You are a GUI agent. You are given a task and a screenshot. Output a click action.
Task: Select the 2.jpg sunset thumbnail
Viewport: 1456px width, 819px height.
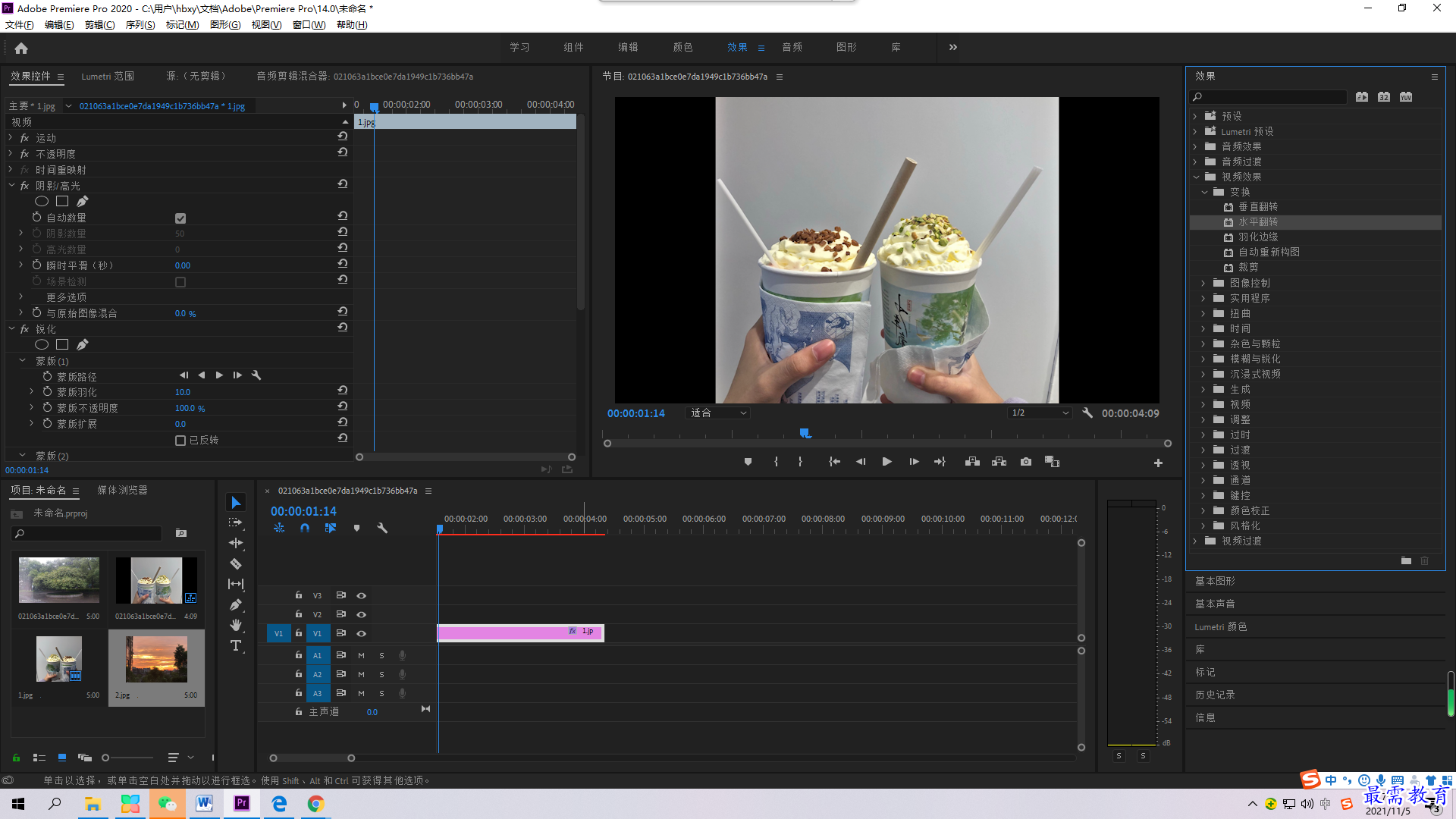pyautogui.click(x=156, y=659)
